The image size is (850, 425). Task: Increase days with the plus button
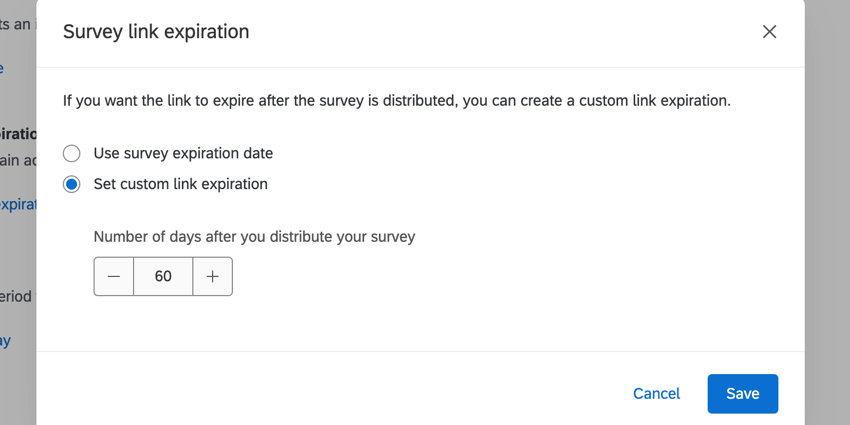(x=212, y=277)
